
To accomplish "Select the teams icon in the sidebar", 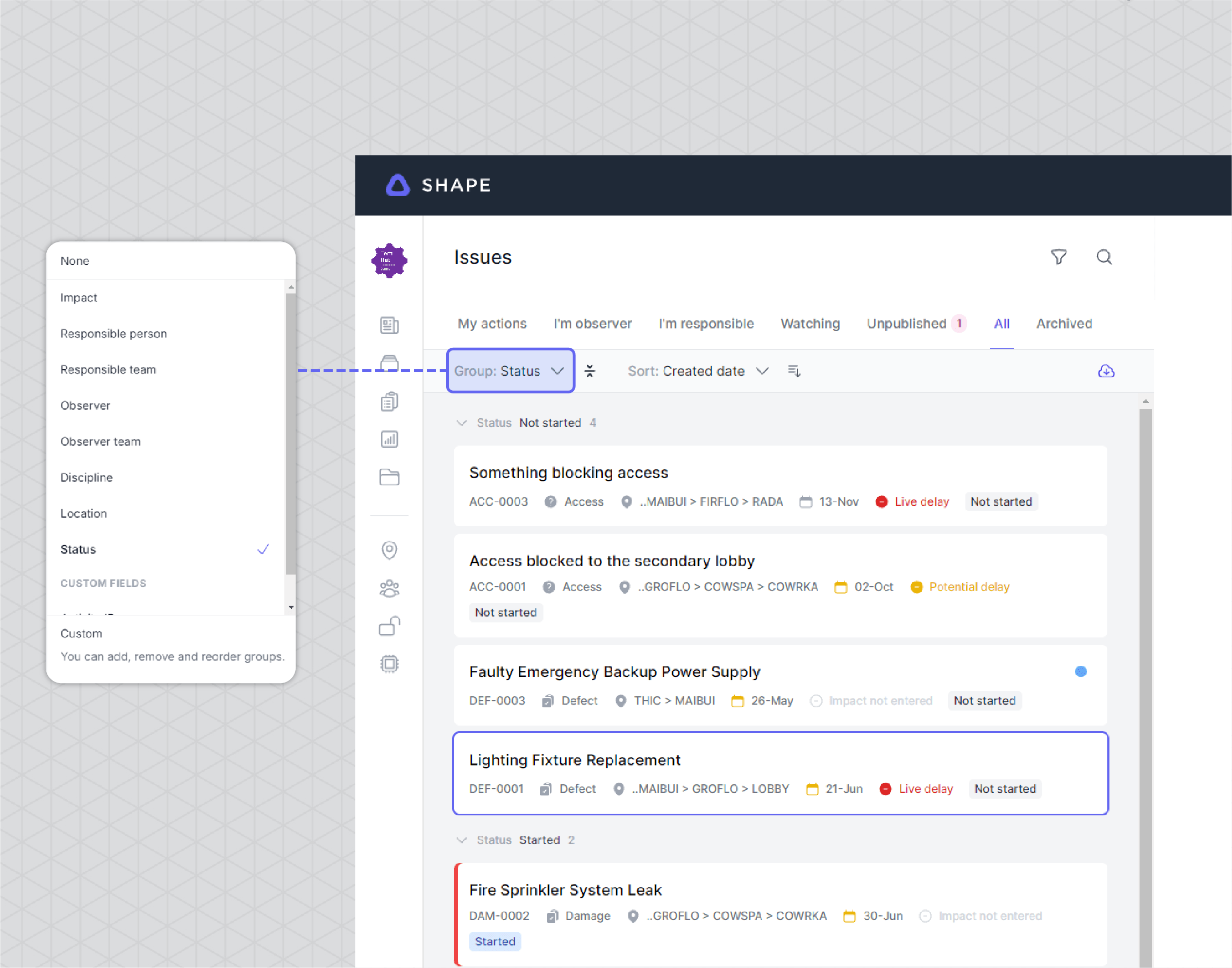I will click(389, 587).
